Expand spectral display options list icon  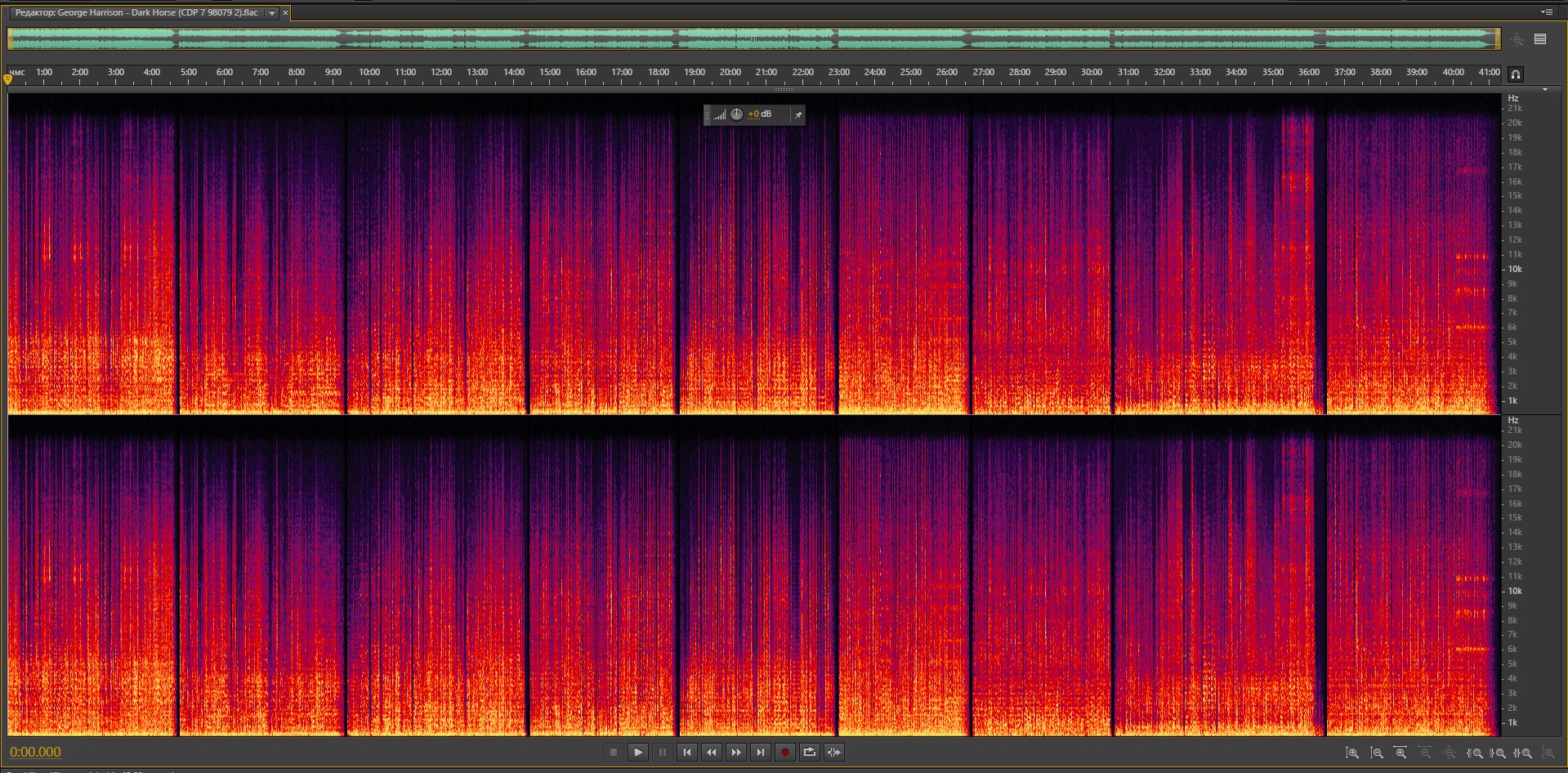coord(1540,39)
